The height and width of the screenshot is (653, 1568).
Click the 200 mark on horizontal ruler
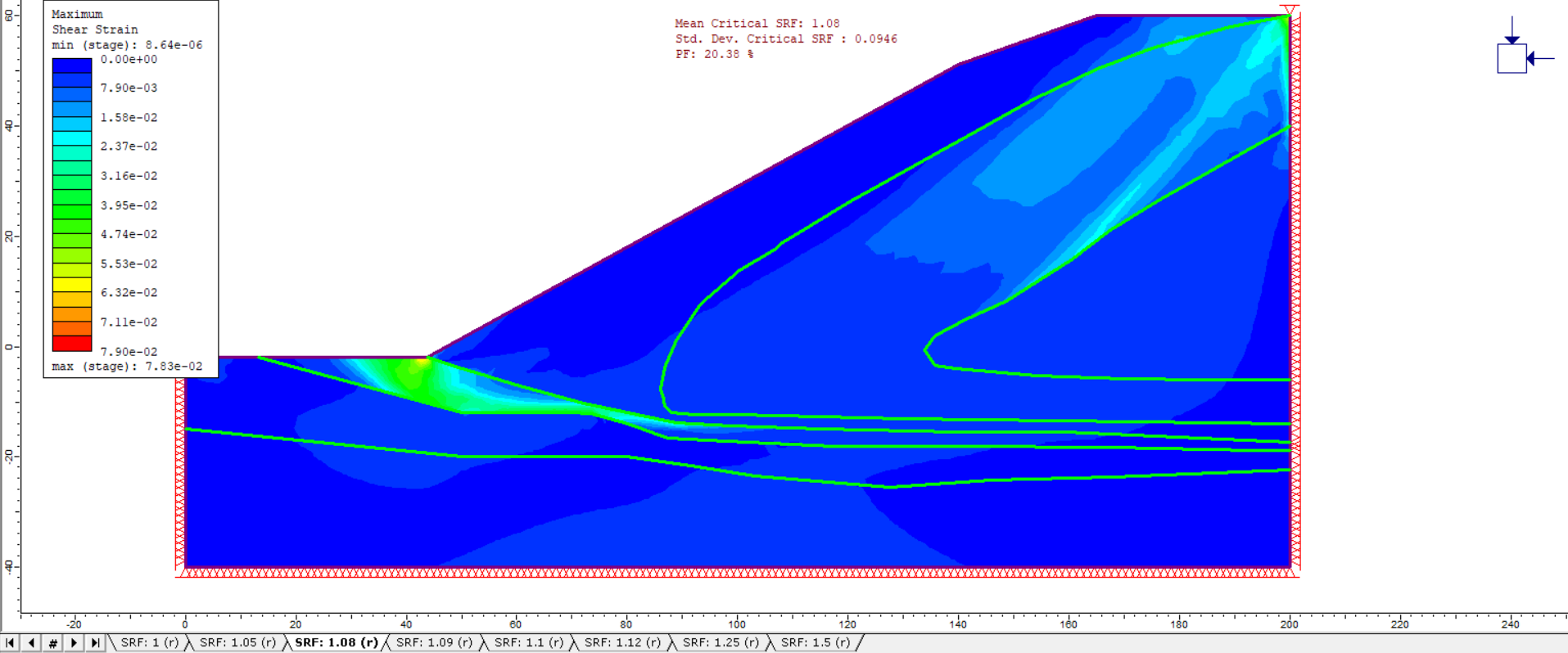coord(1290,624)
